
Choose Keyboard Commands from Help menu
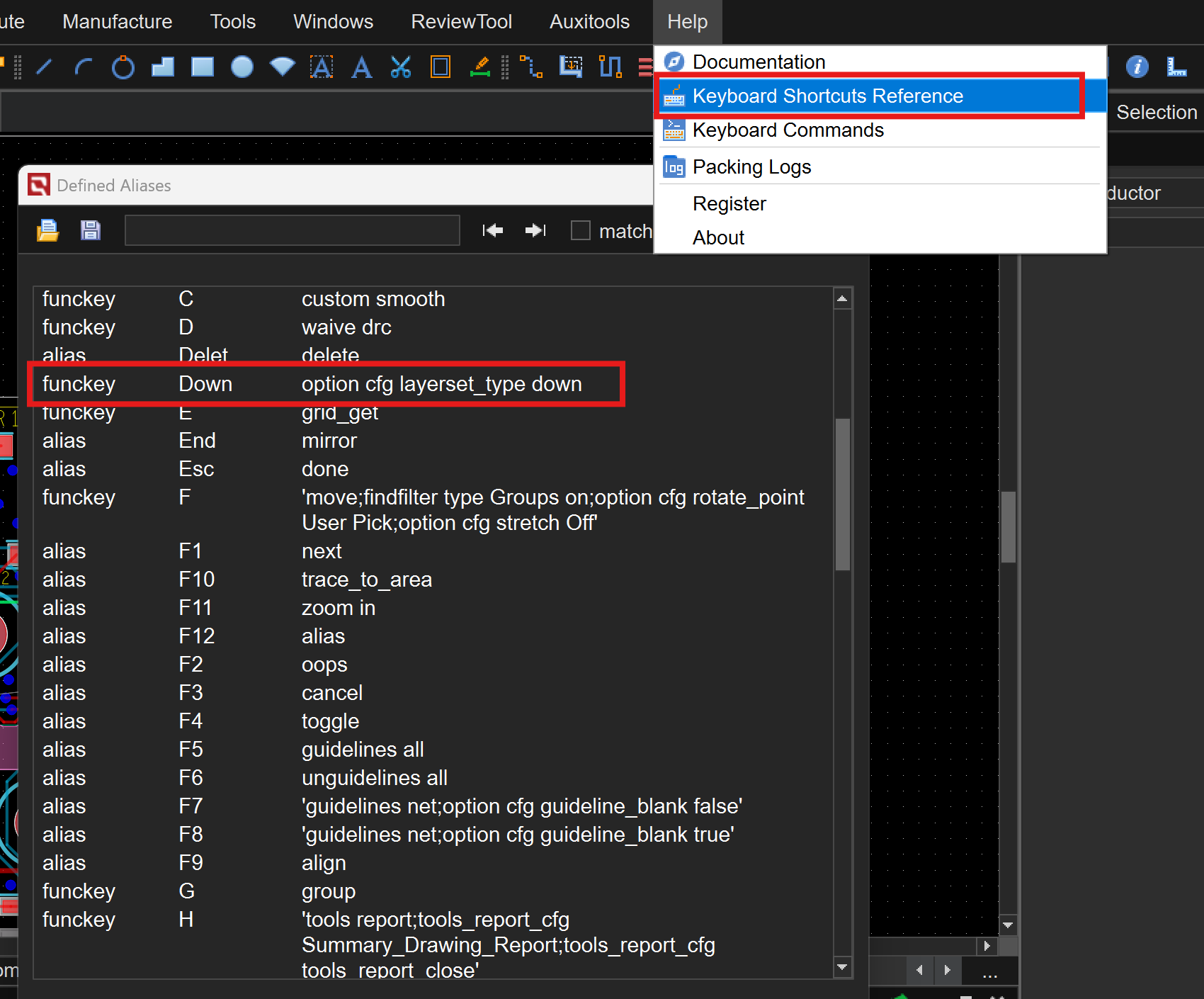[x=788, y=130]
